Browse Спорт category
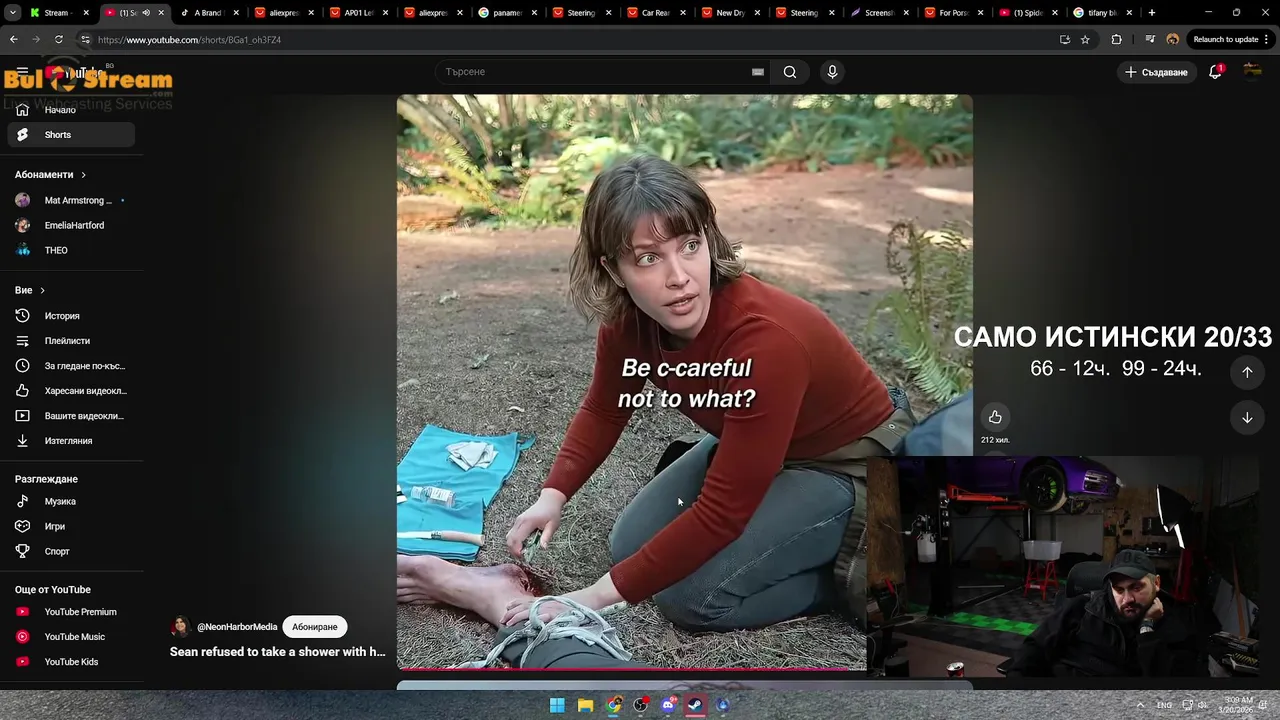 [71, 551]
